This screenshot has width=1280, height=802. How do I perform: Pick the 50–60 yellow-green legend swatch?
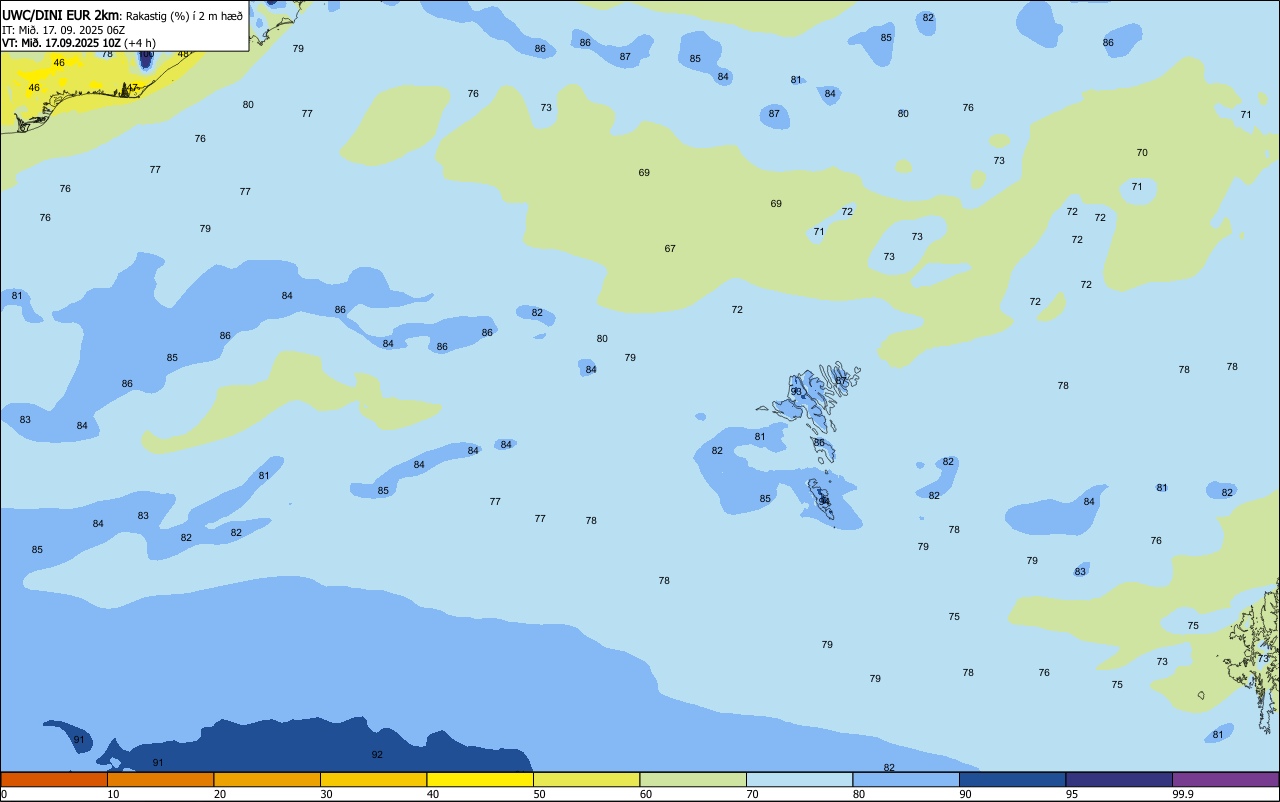point(586,779)
